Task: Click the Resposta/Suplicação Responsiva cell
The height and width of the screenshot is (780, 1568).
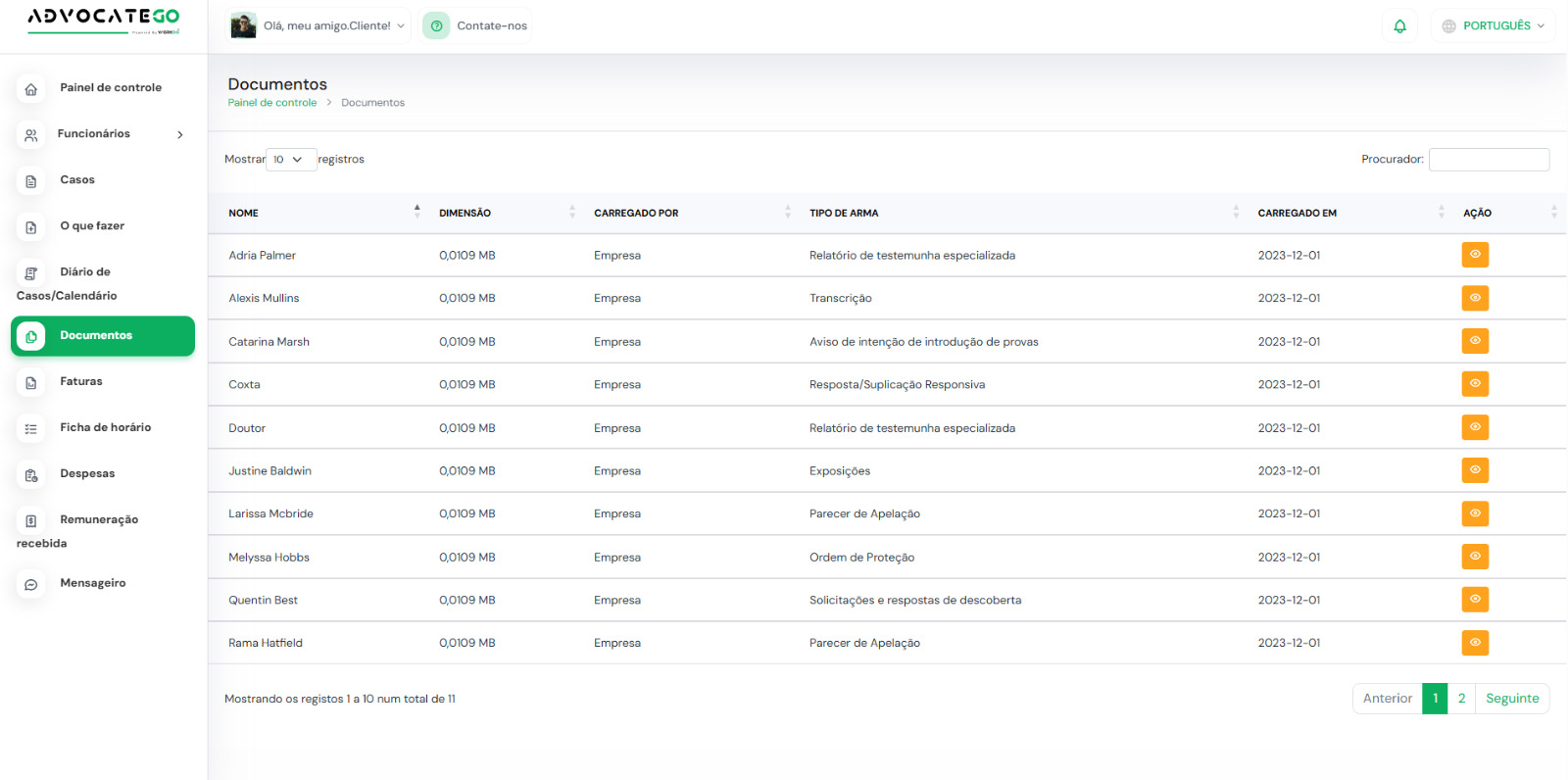Action: tap(897, 385)
